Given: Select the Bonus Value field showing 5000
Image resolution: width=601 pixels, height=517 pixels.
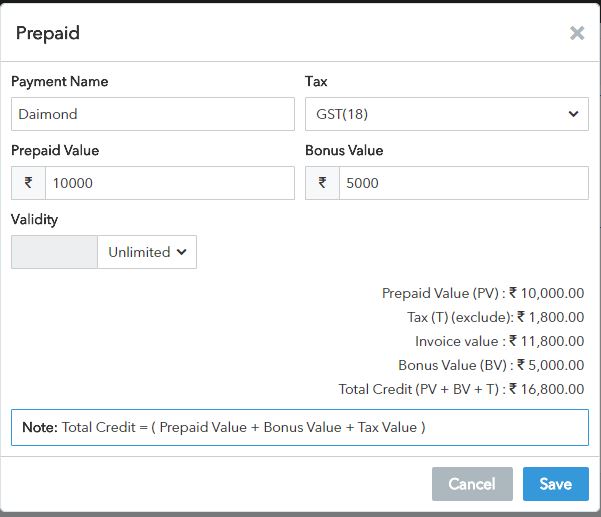Looking at the screenshot, I should point(464,183).
